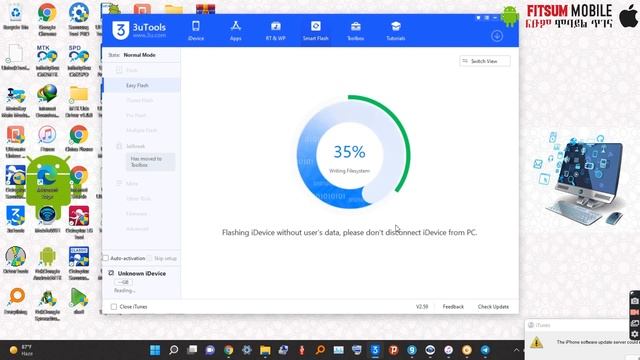The width and height of the screenshot is (640, 360).
Task: Click the 35% flashing progress ring
Action: pyautogui.click(x=353, y=152)
